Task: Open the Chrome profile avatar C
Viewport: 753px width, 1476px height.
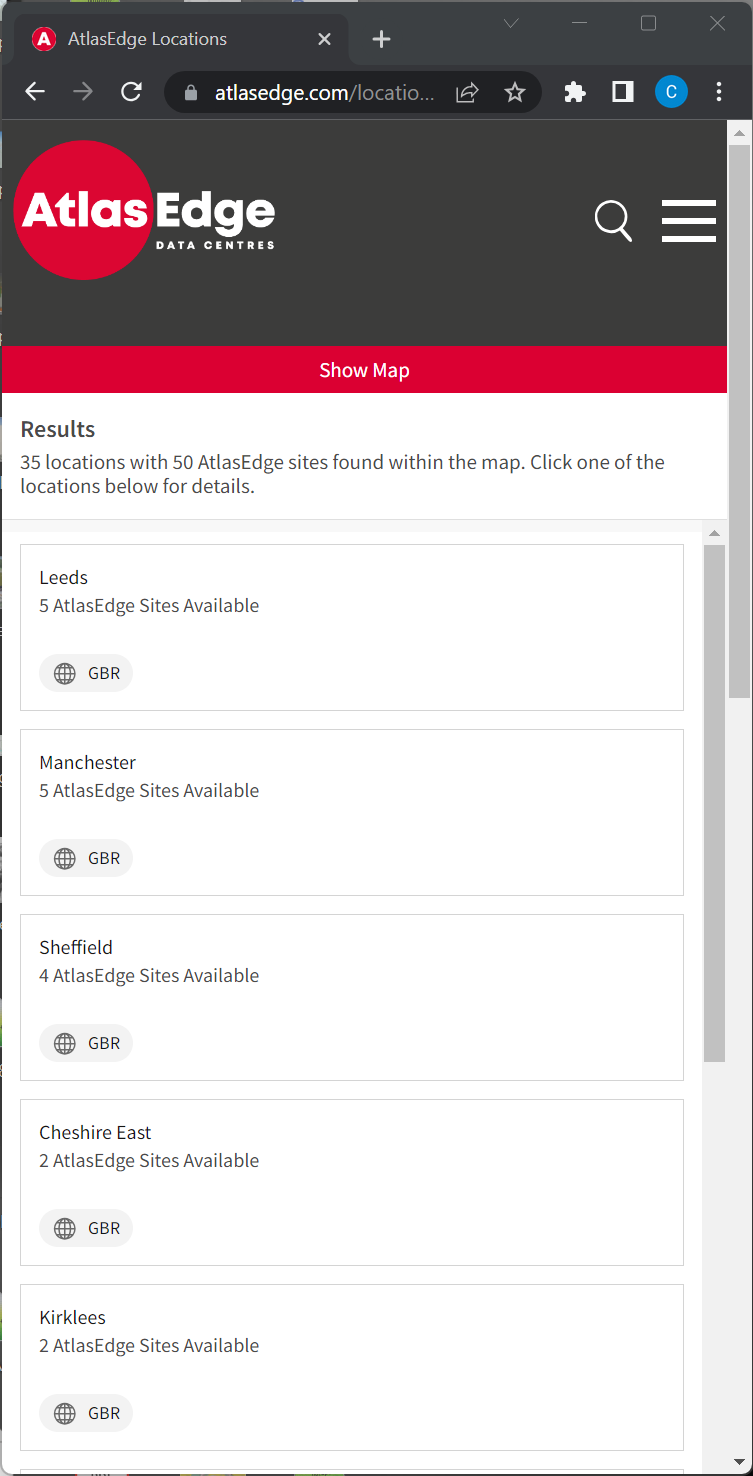Action: pyautogui.click(x=671, y=92)
